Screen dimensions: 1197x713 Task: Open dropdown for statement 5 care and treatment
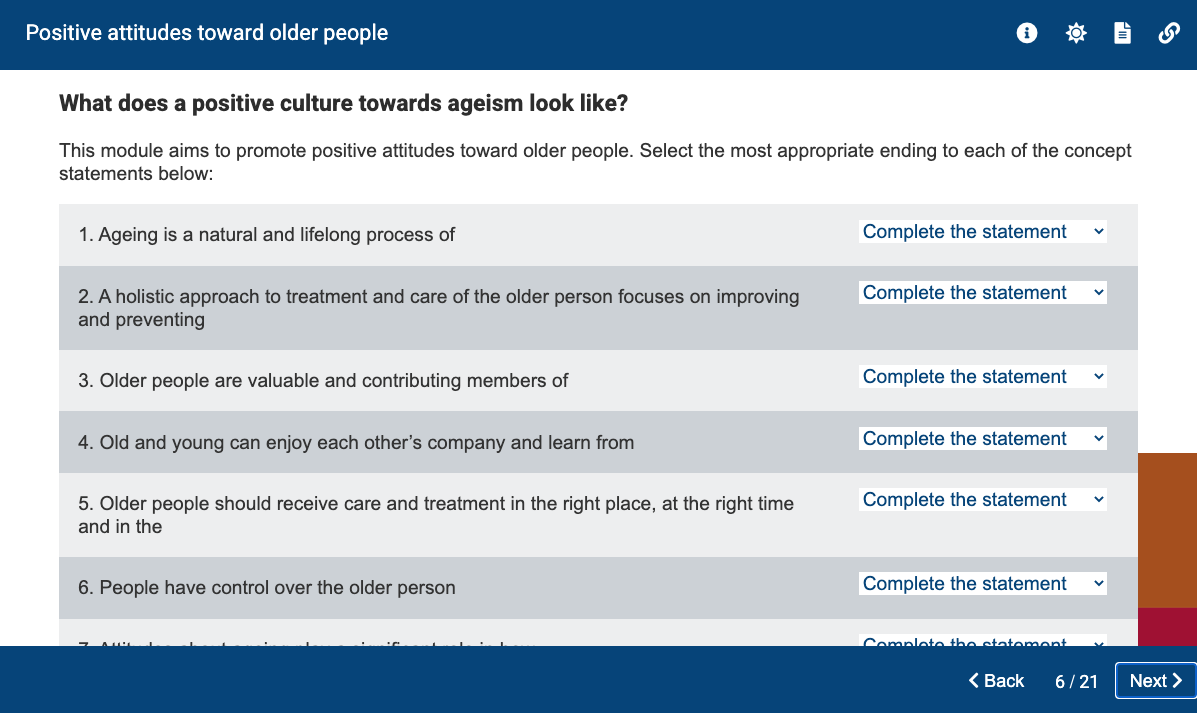(x=982, y=499)
